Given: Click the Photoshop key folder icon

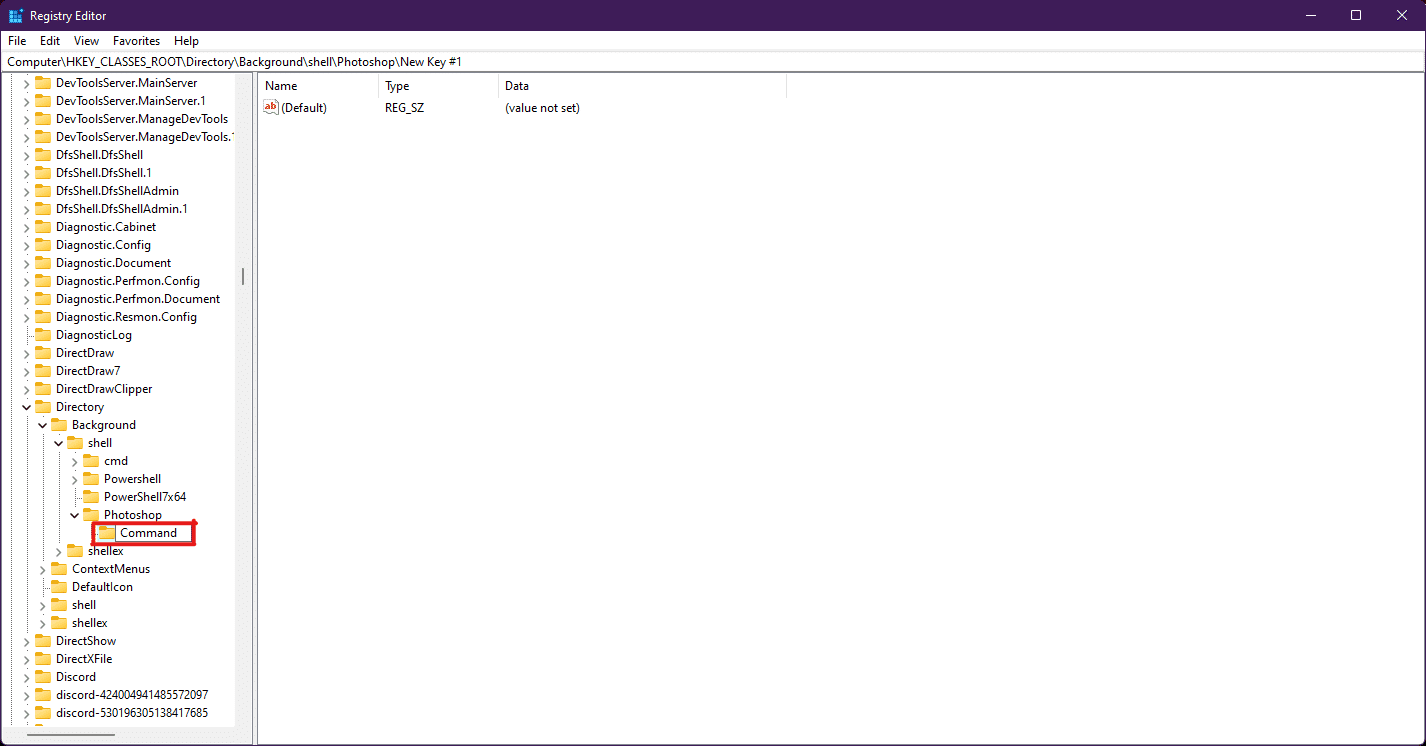Looking at the screenshot, I should [89, 514].
